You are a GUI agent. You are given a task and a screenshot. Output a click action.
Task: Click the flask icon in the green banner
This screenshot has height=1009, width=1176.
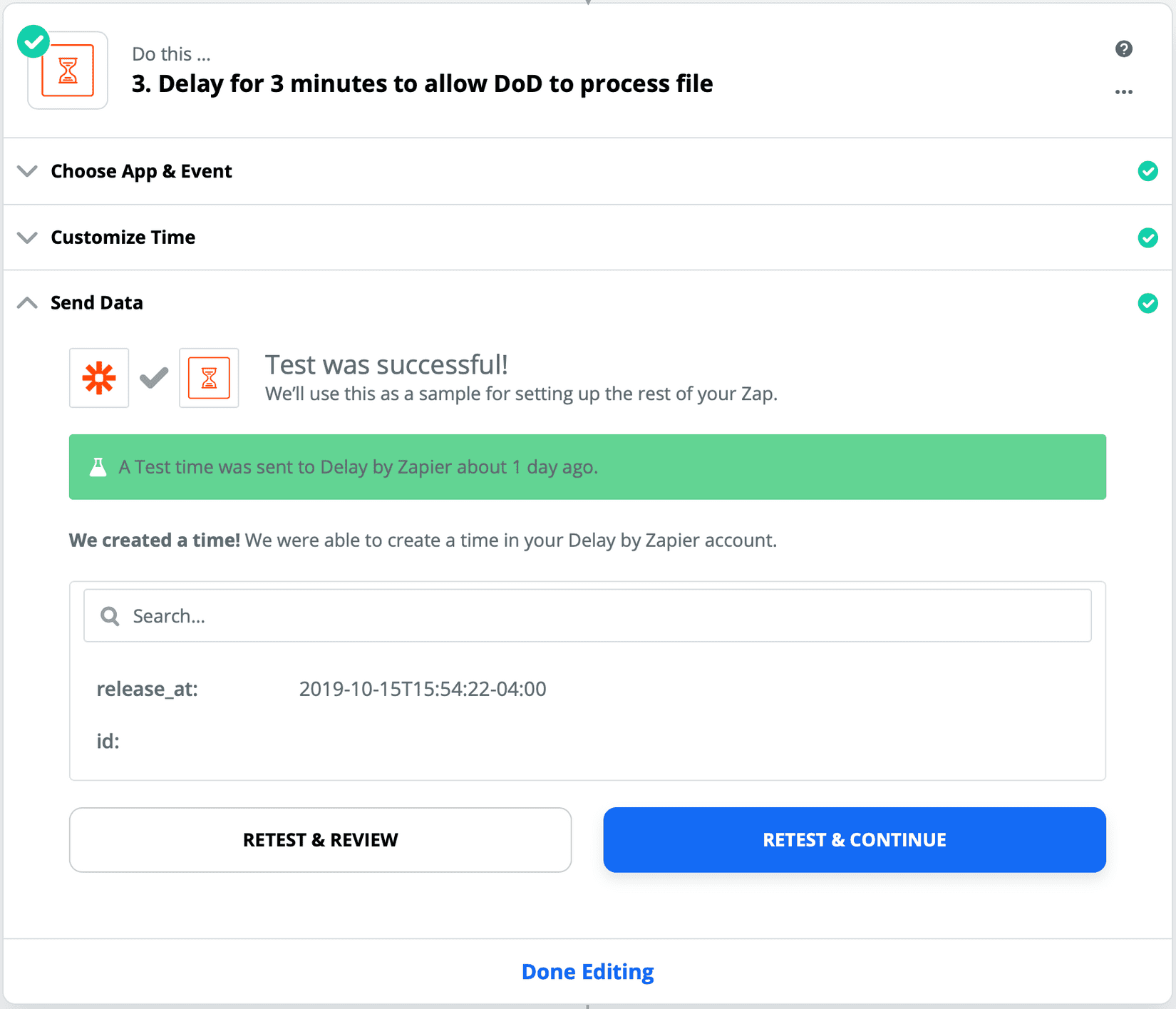98,467
